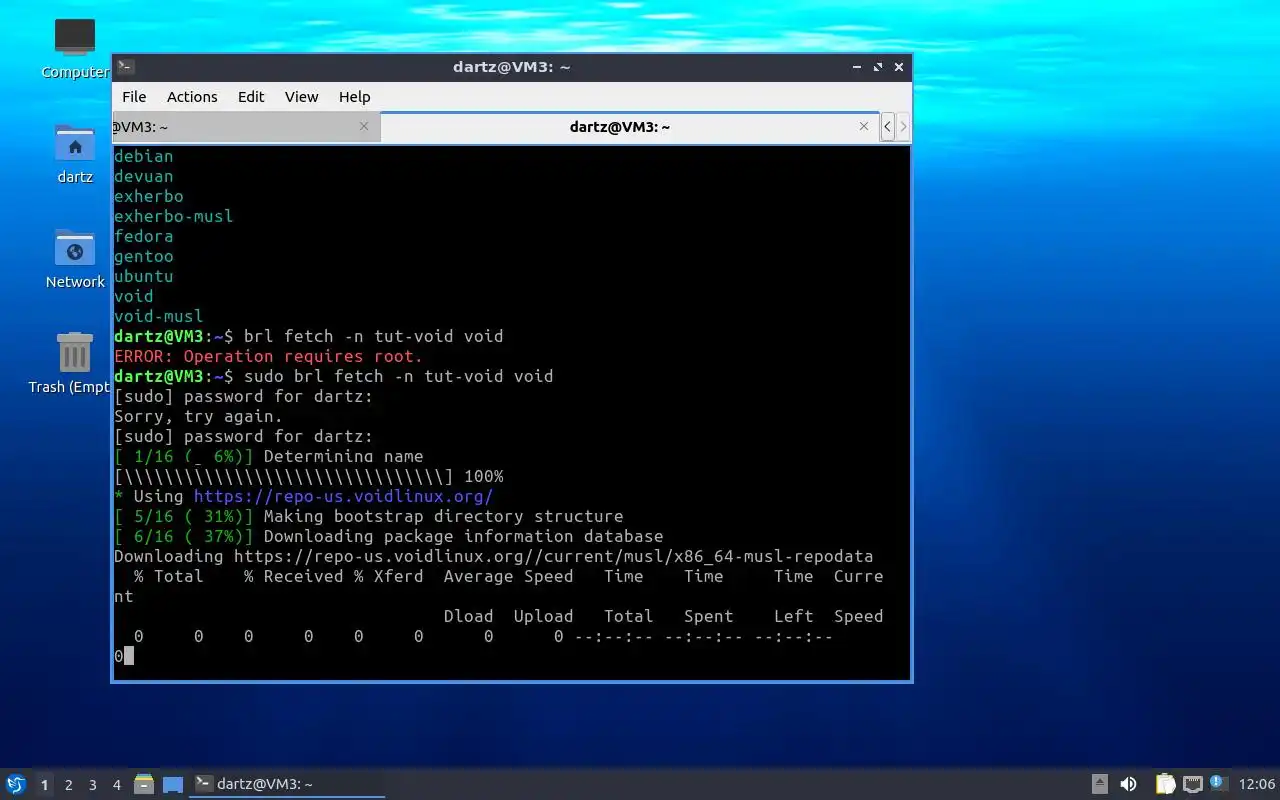Open the update notifier tray icon

click(1218, 783)
